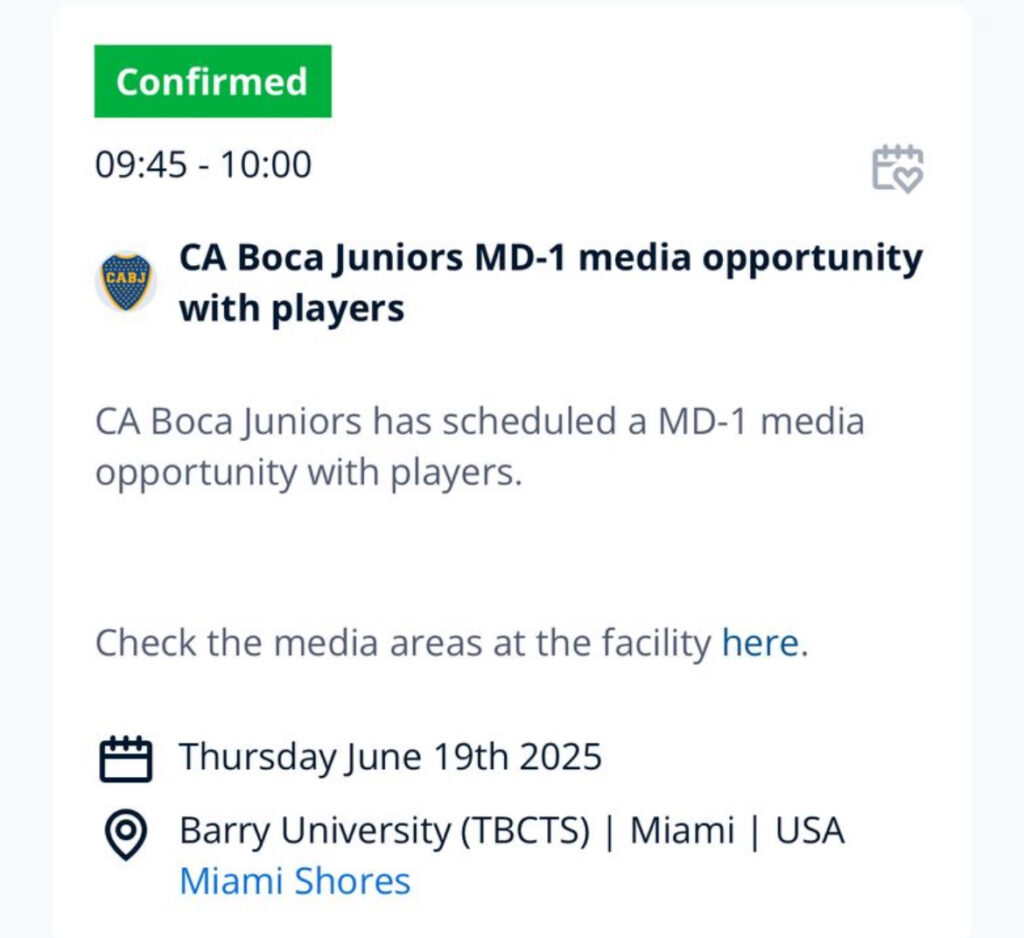Click the 'Thursday June 19th 2025' date text

tap(391, 757)
